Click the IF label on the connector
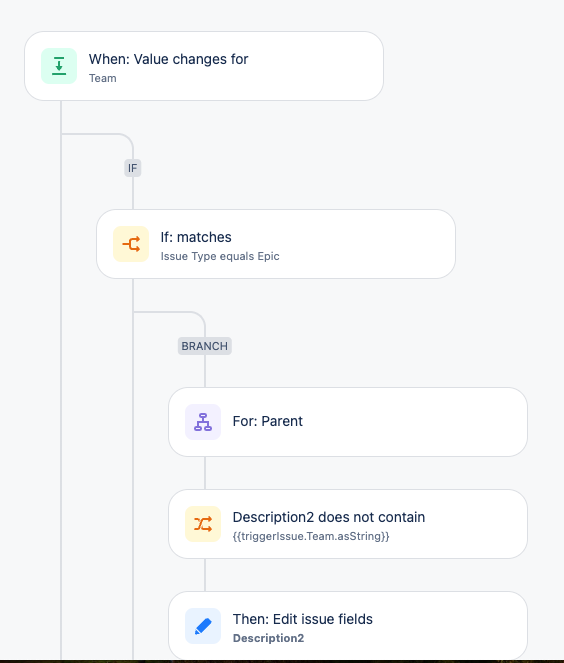 pyautogui.click(x=132, y=168)
